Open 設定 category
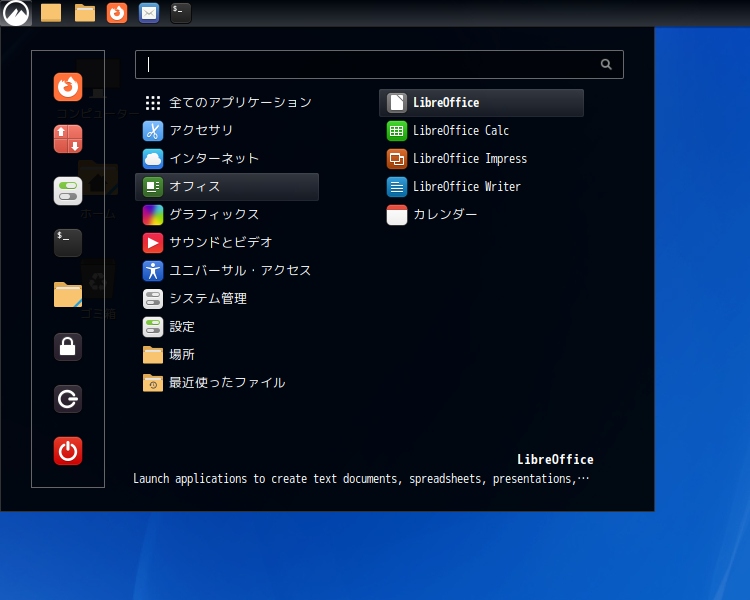750x600 pixels. 227,327
